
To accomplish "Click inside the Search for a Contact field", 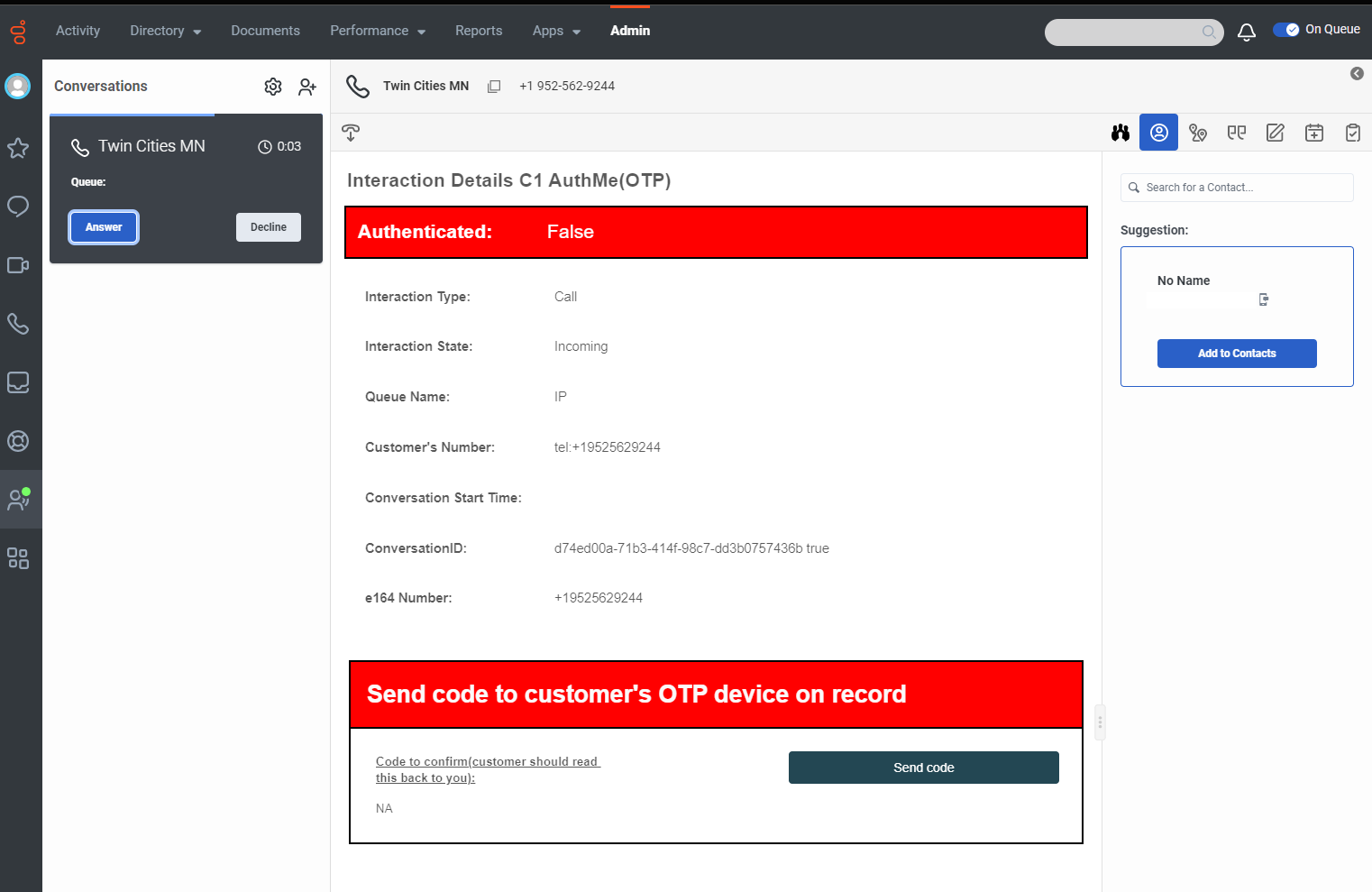I will tap(1237, 187).
